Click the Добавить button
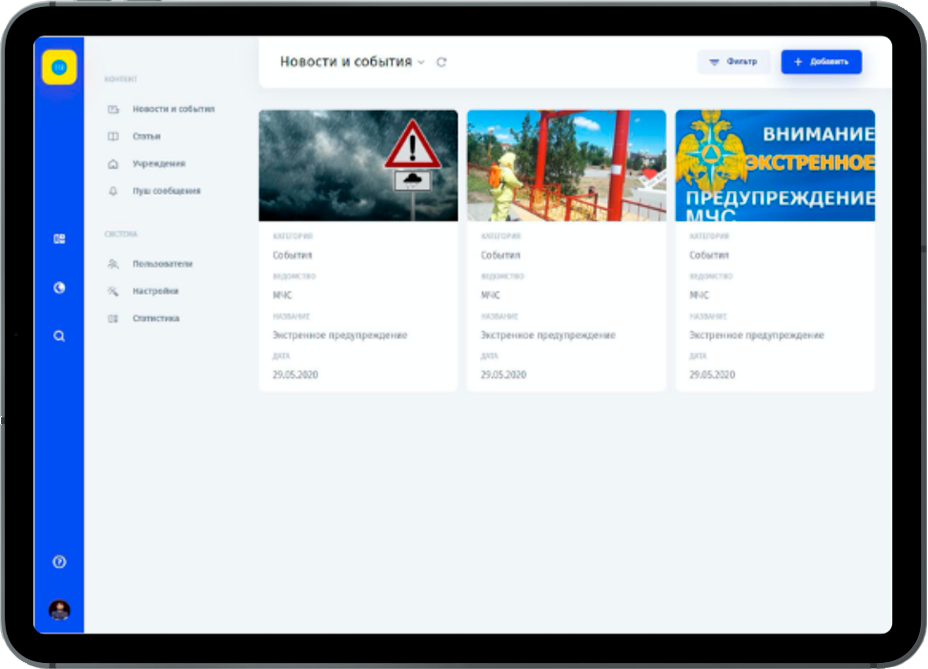The image size is (928, 669). [821, 62]
